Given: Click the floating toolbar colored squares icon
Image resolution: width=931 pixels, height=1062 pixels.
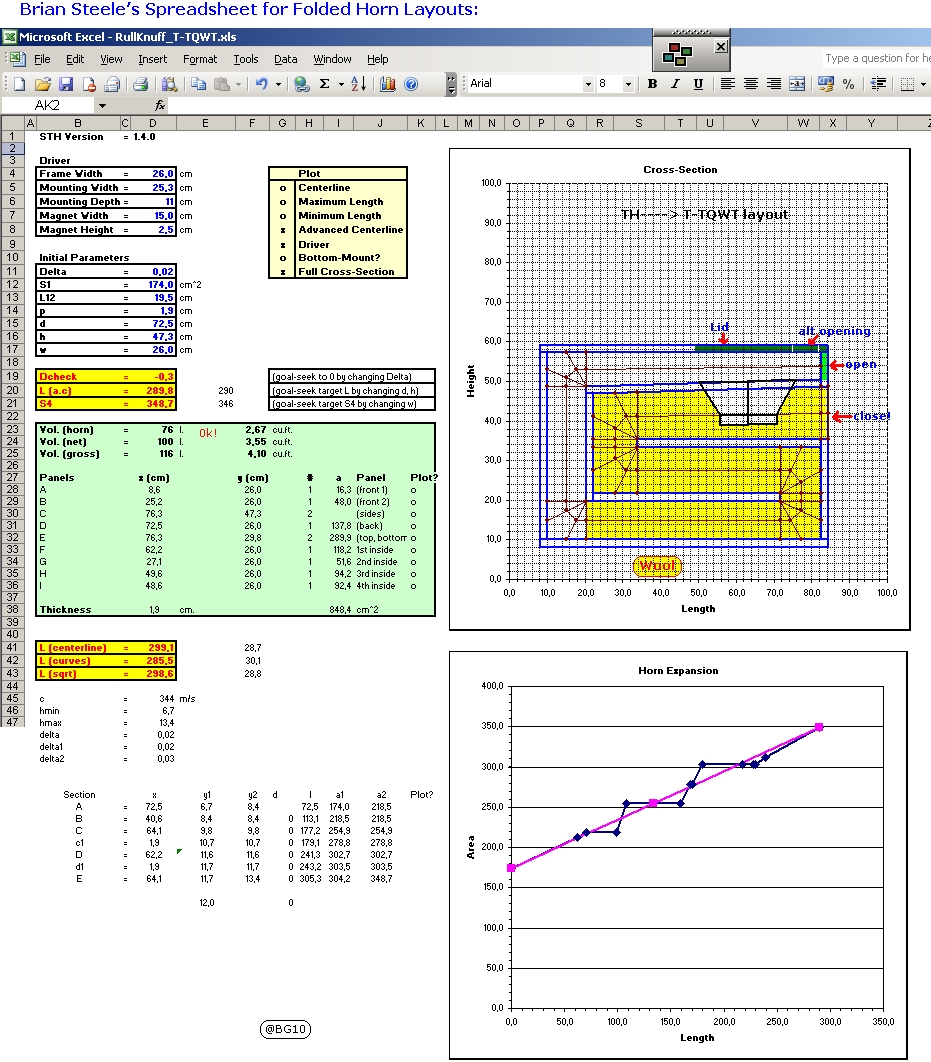Looking at the screenshot, I should pyautogui.click(x=677, y=54).
